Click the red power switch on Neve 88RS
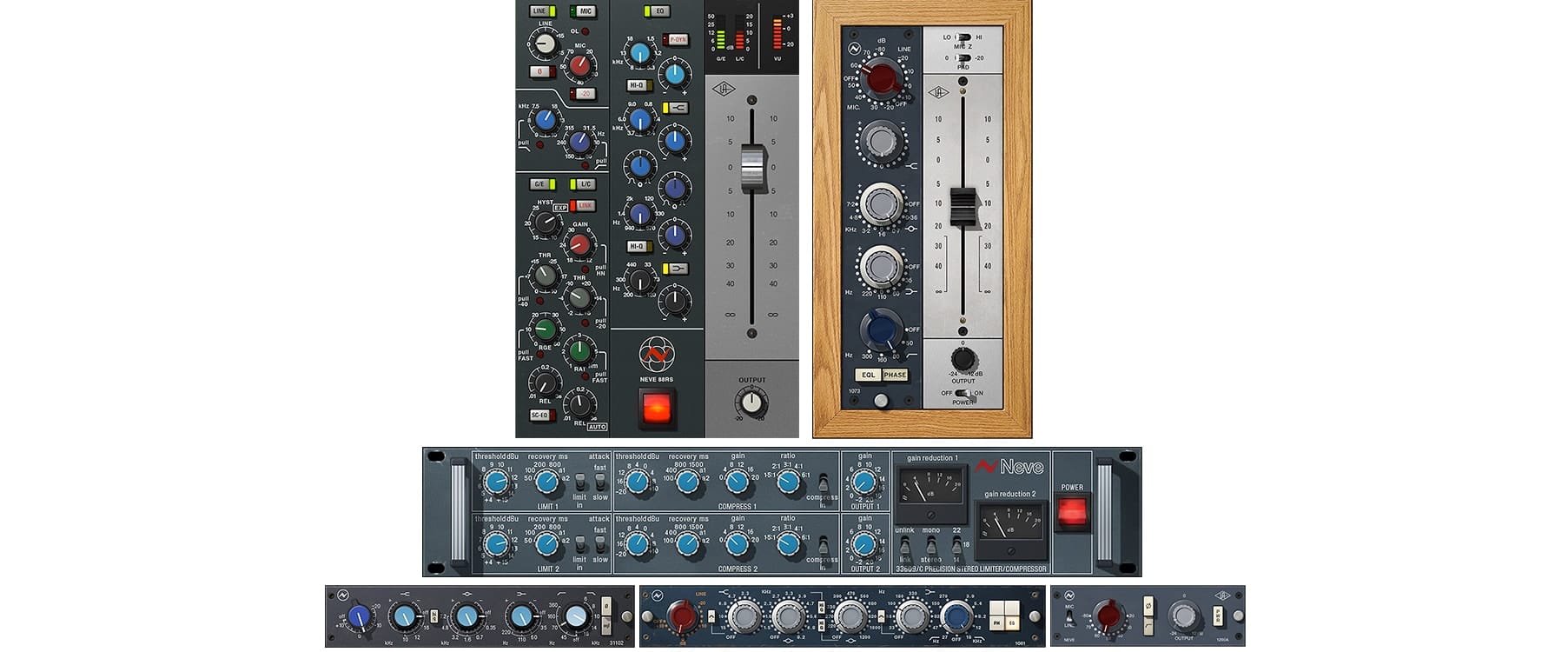 pyautogui.click(x=657, y=408)
